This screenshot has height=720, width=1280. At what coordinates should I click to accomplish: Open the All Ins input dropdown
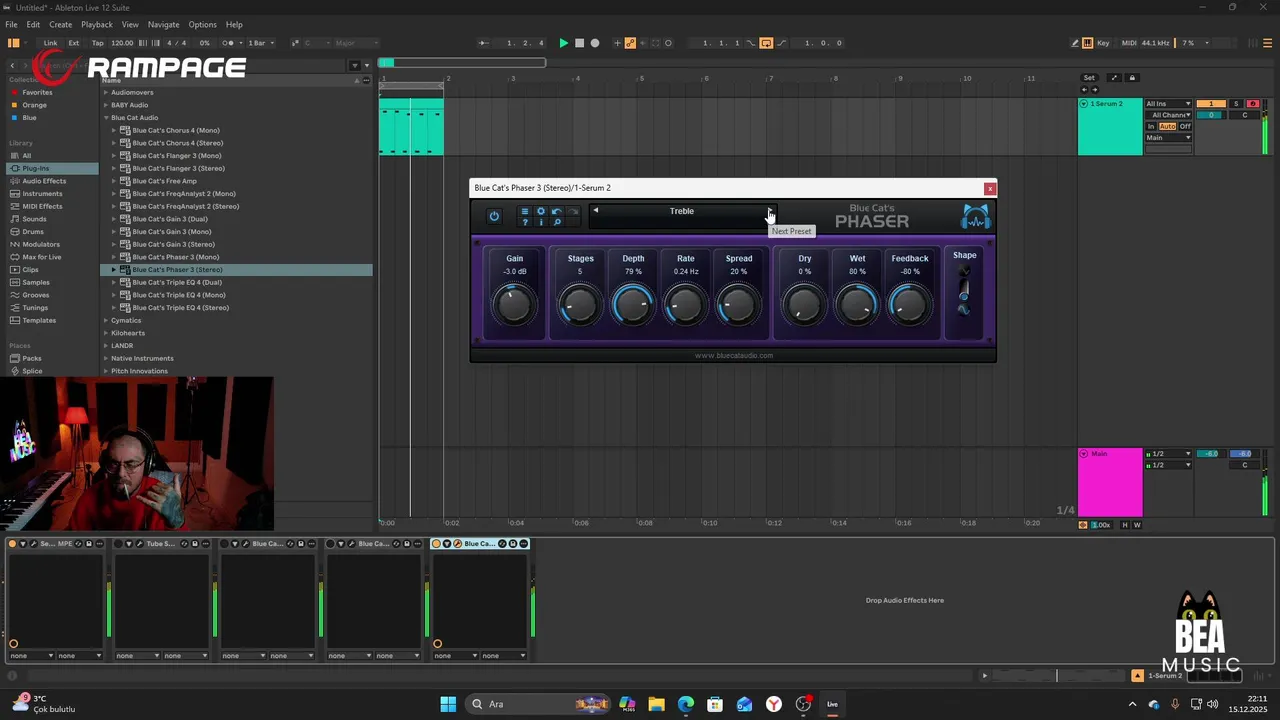[1168, 104]
